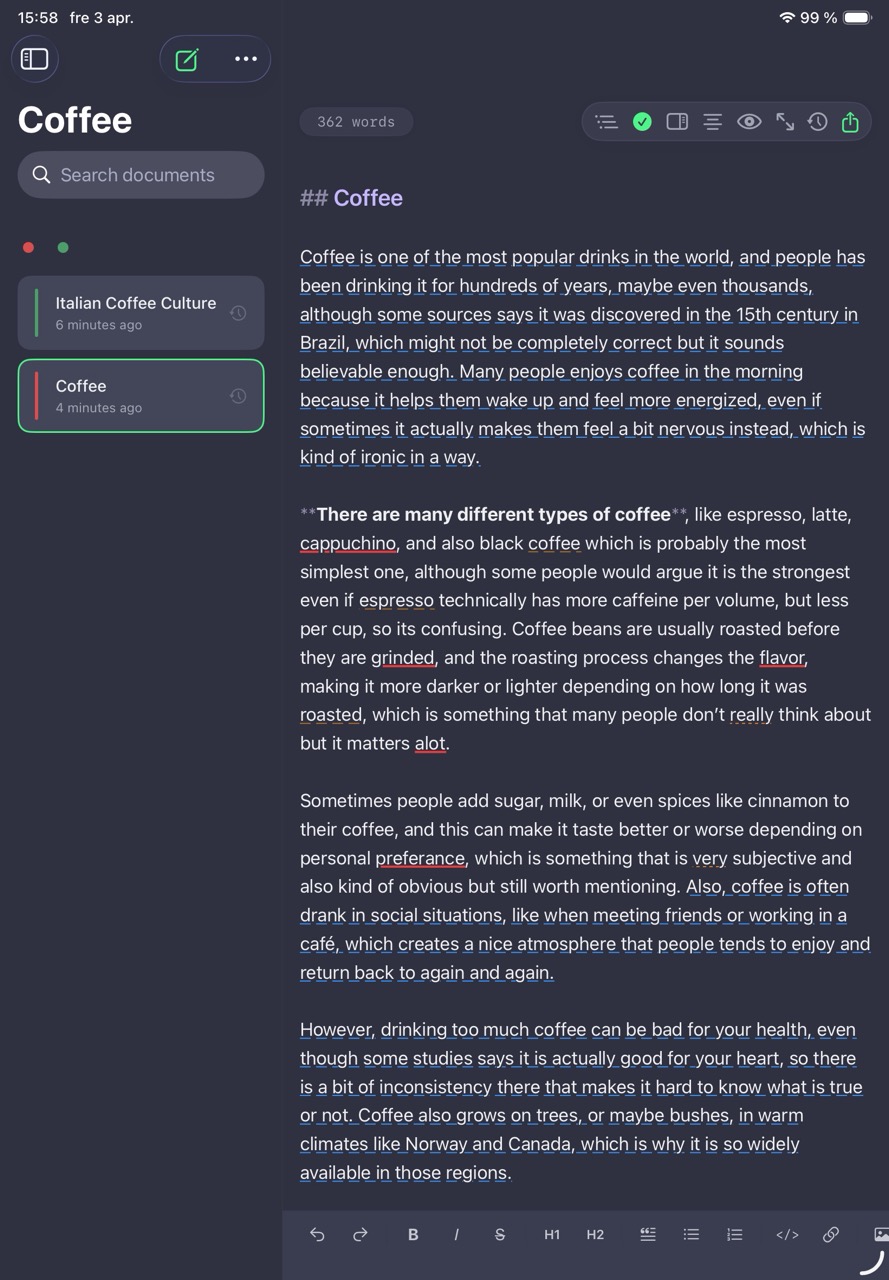Toggle preview mode with eye icon
The image size is (889, 1280).
click(749, 122)
